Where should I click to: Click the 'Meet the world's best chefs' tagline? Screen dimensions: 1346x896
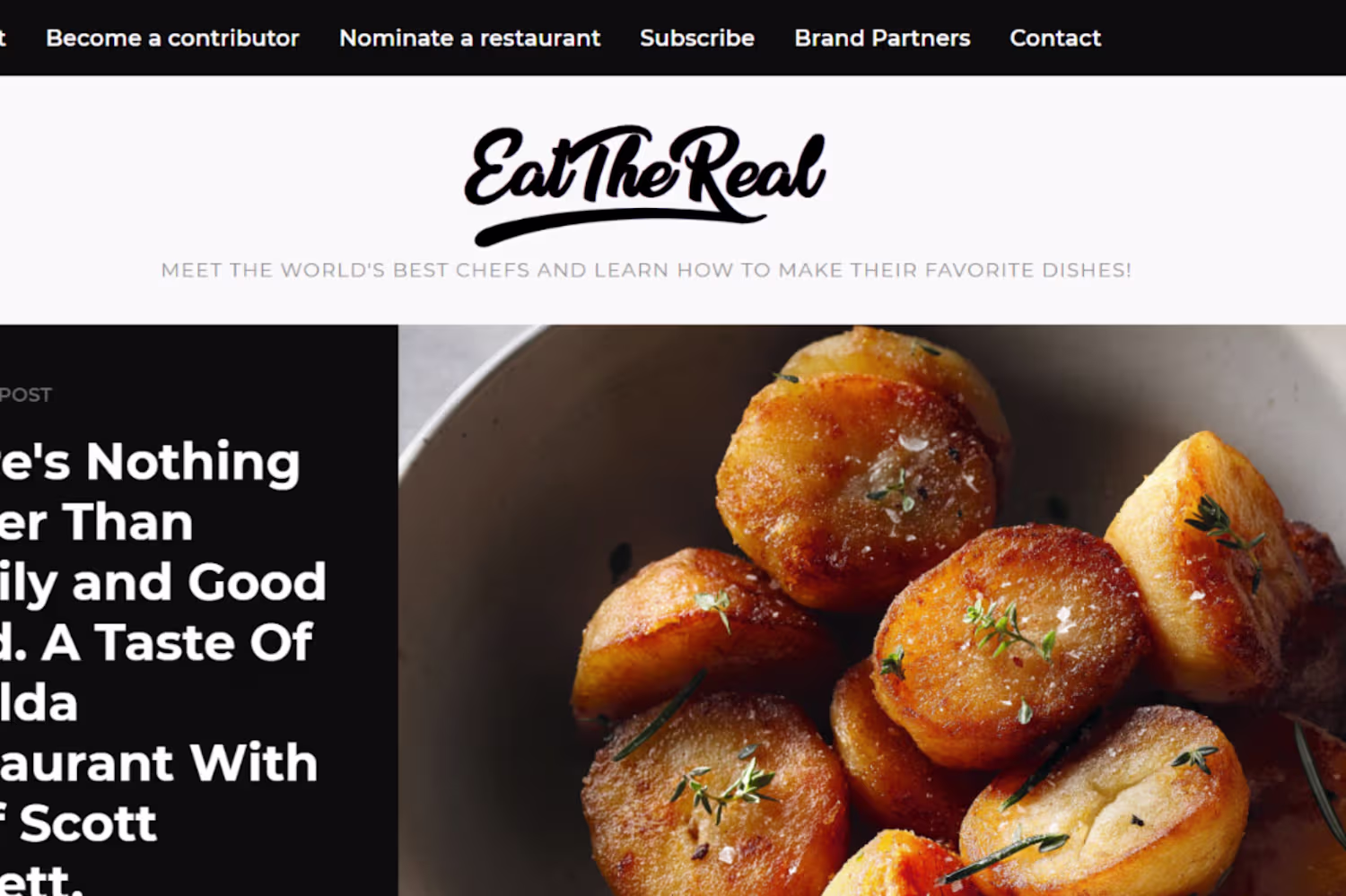(x=646, y=270)
